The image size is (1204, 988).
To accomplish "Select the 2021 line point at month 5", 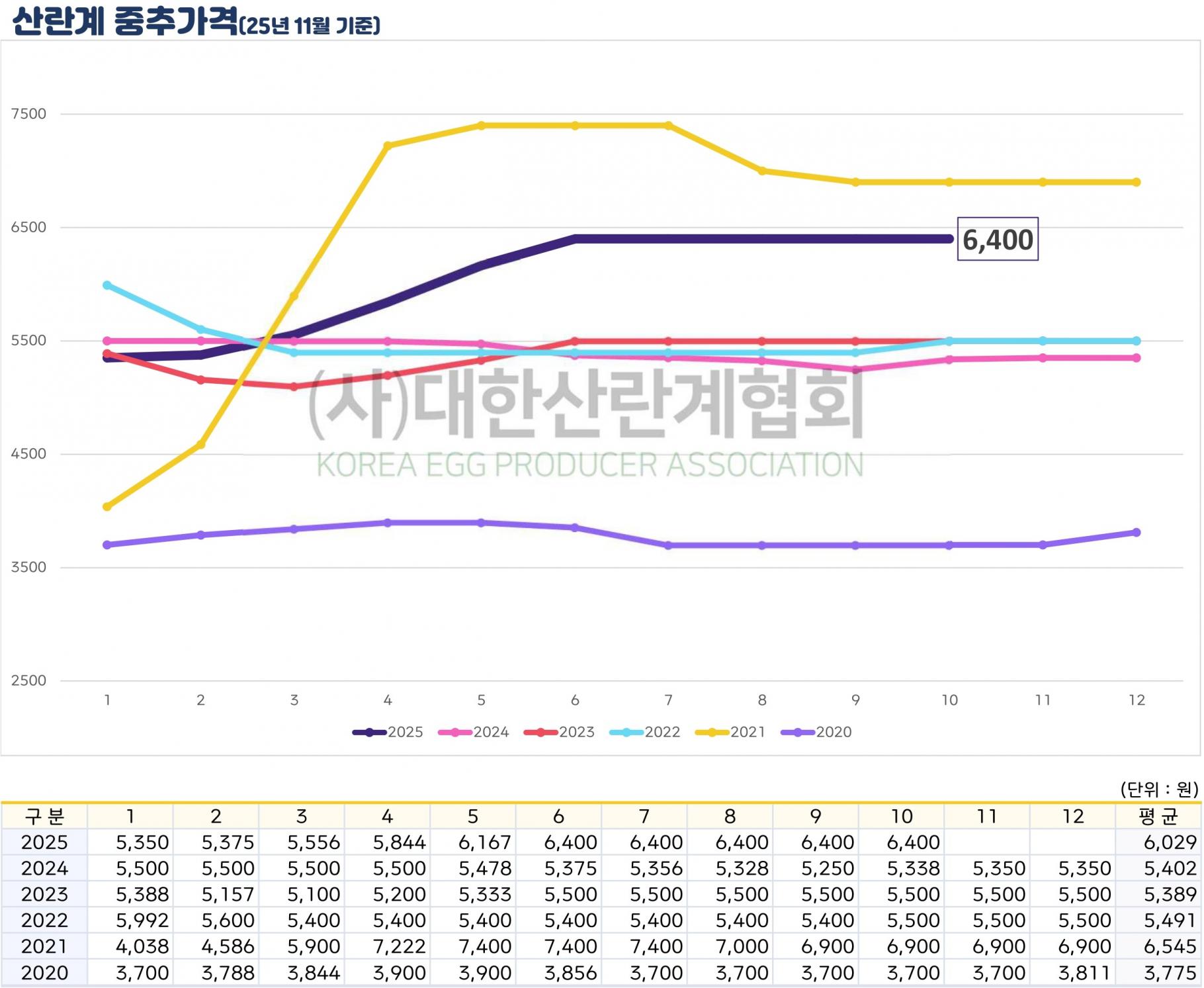I will [x=481, y=125].
